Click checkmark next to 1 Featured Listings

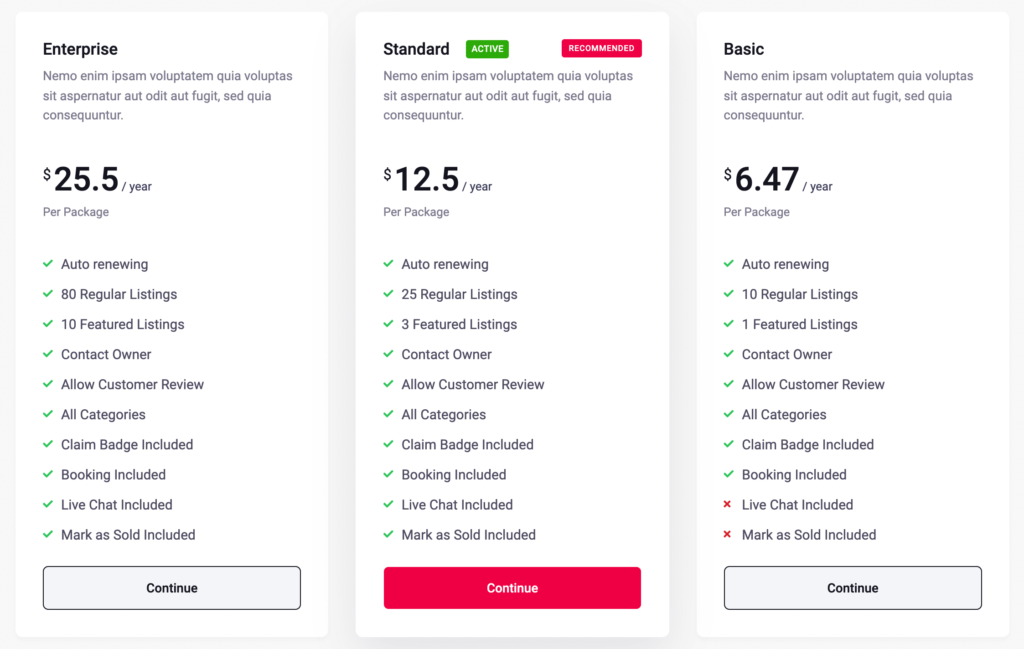click(x=729, y=324)
